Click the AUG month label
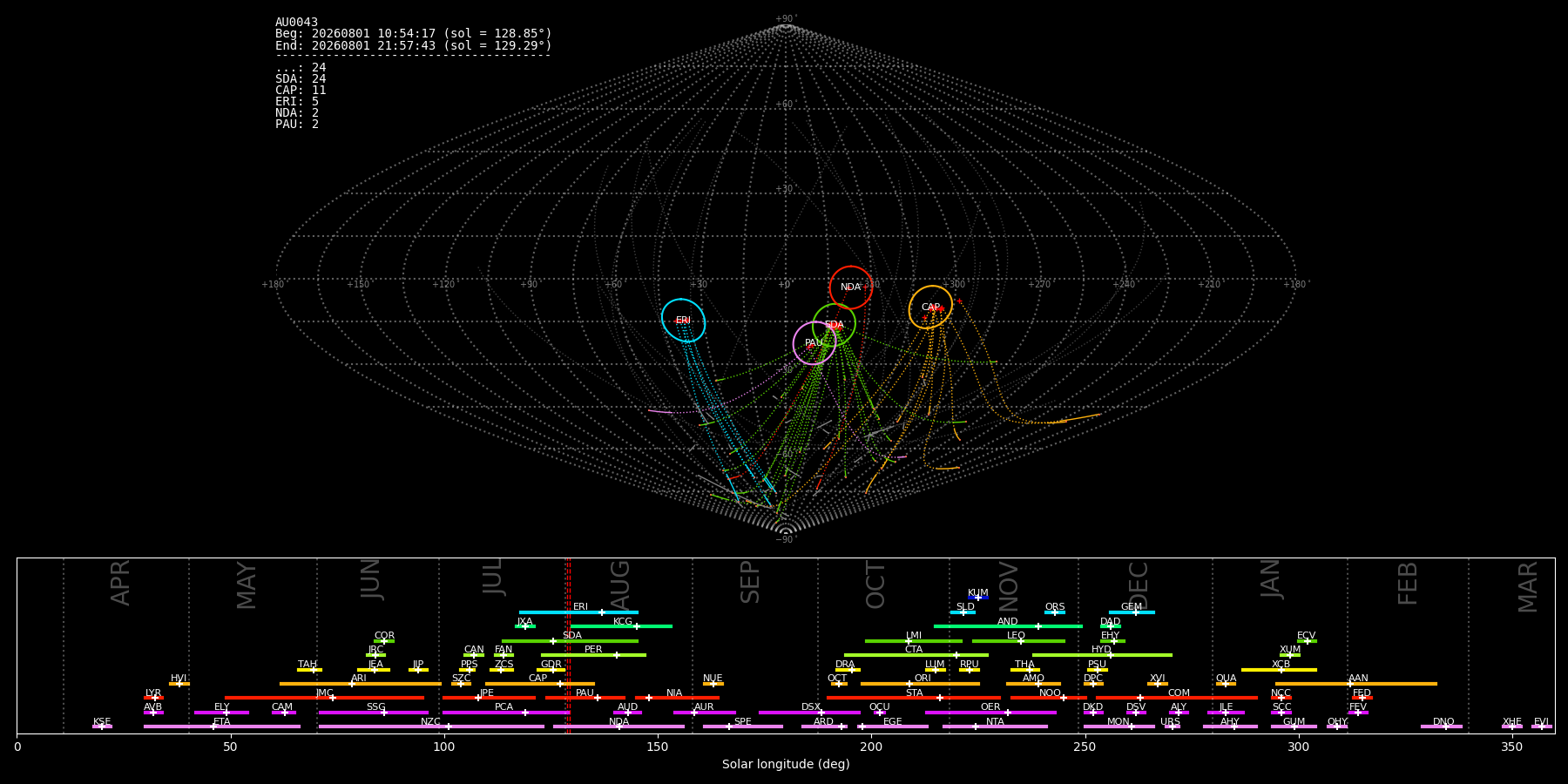Screen dimensions: 1568x784 pos(619,585)
